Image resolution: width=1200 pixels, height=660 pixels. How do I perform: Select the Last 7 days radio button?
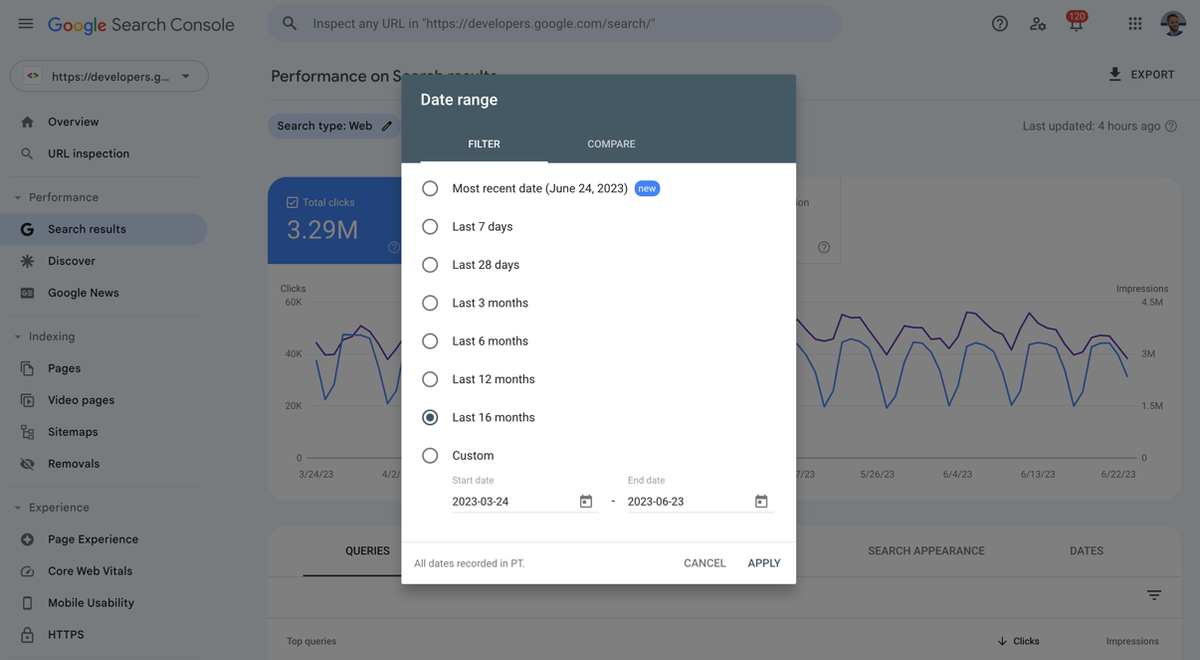[430, 226]
